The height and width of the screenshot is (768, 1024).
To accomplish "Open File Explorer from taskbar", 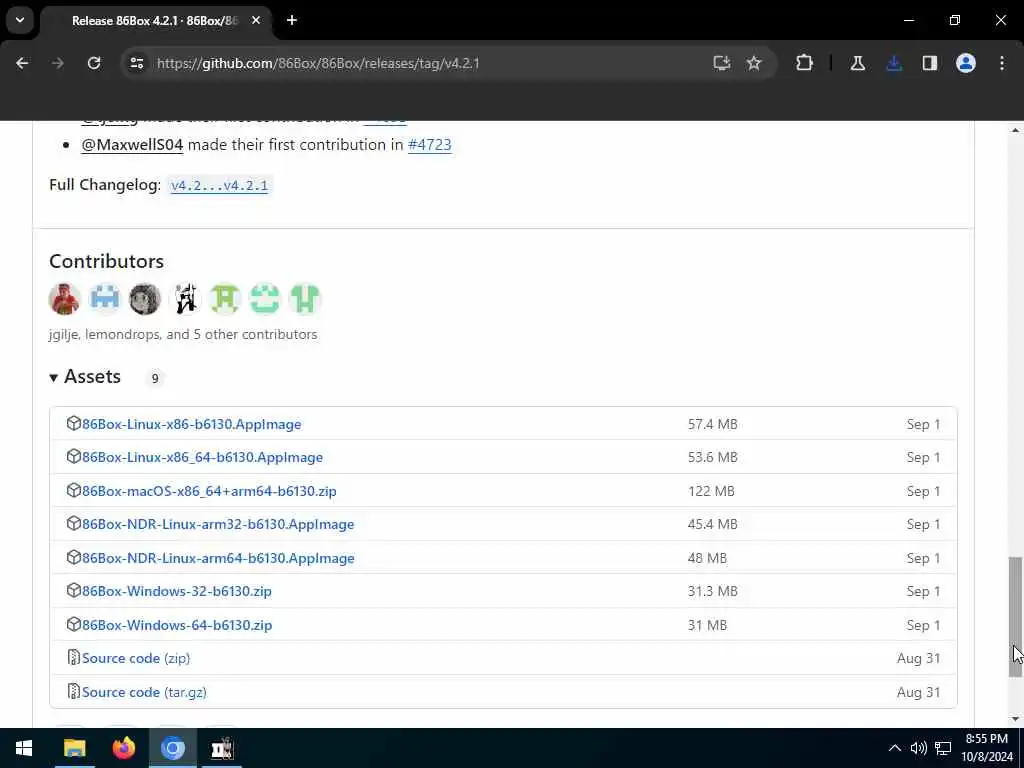I will 74,748.
